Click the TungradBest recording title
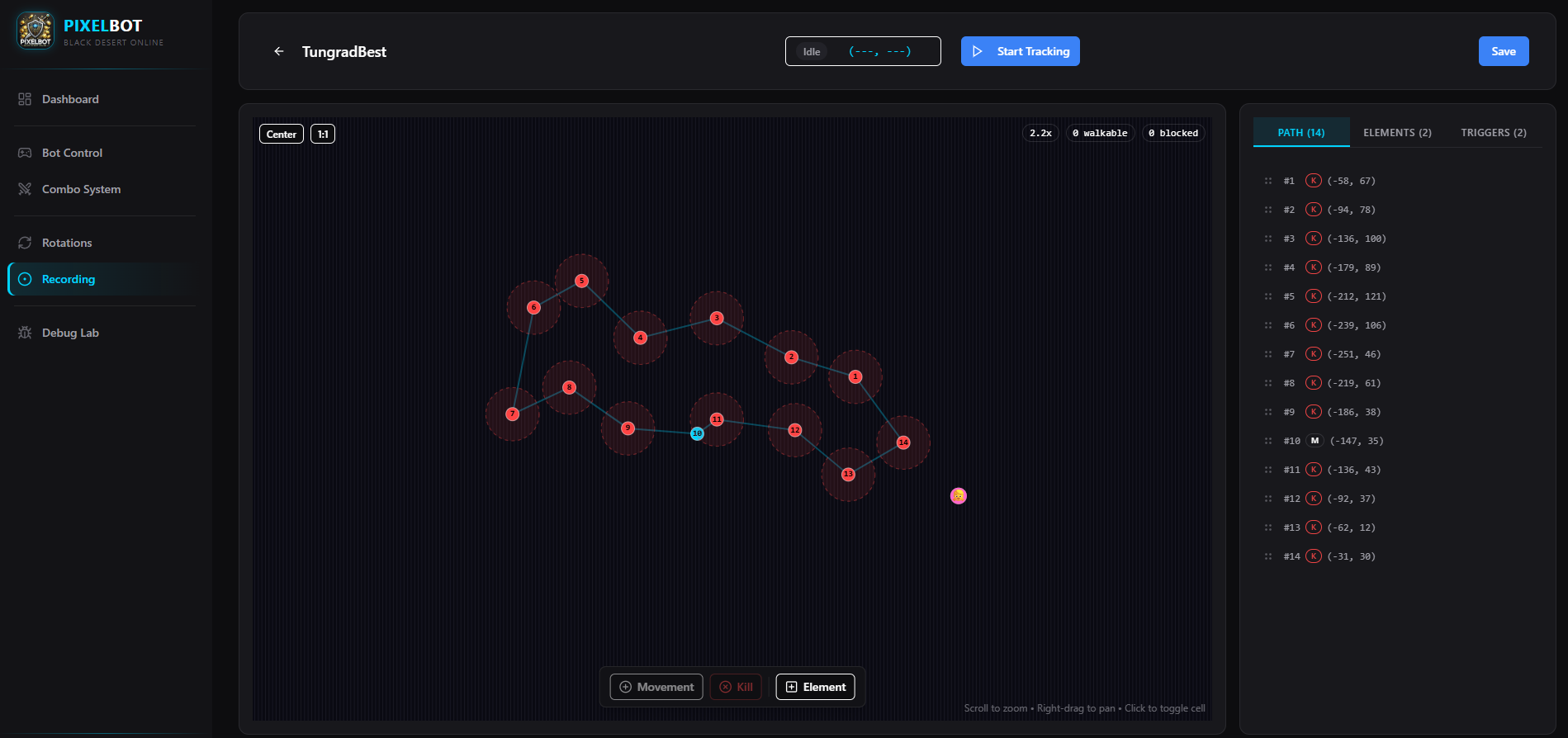This screenshot has height=738, width=1568. pyautogui.click(x=344, y=51)
